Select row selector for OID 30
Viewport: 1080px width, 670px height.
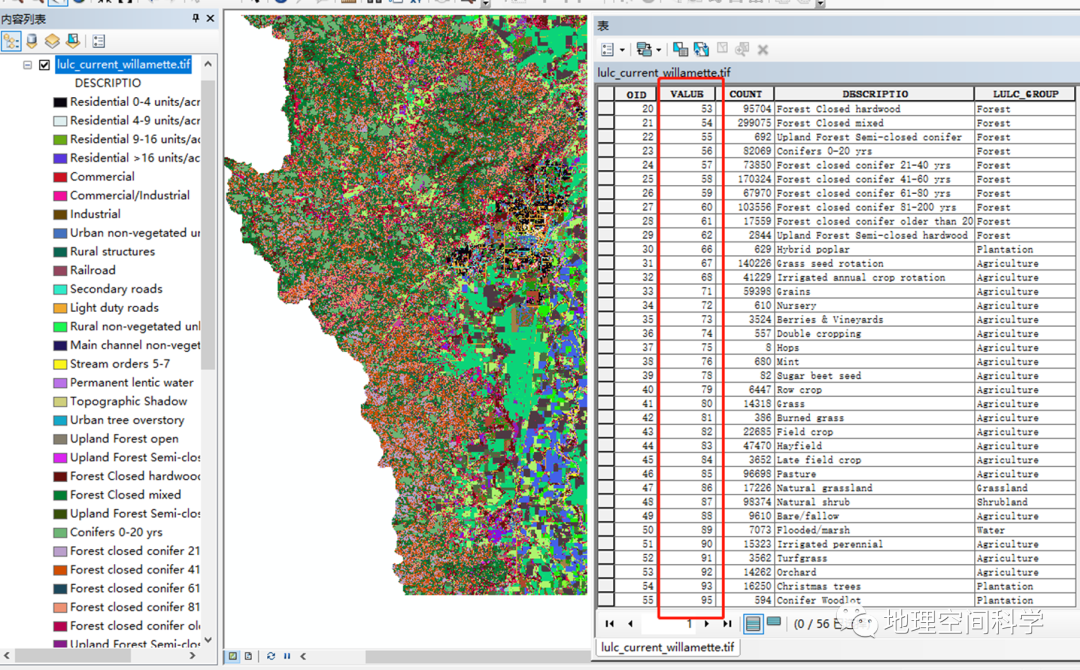pos(605,249)
